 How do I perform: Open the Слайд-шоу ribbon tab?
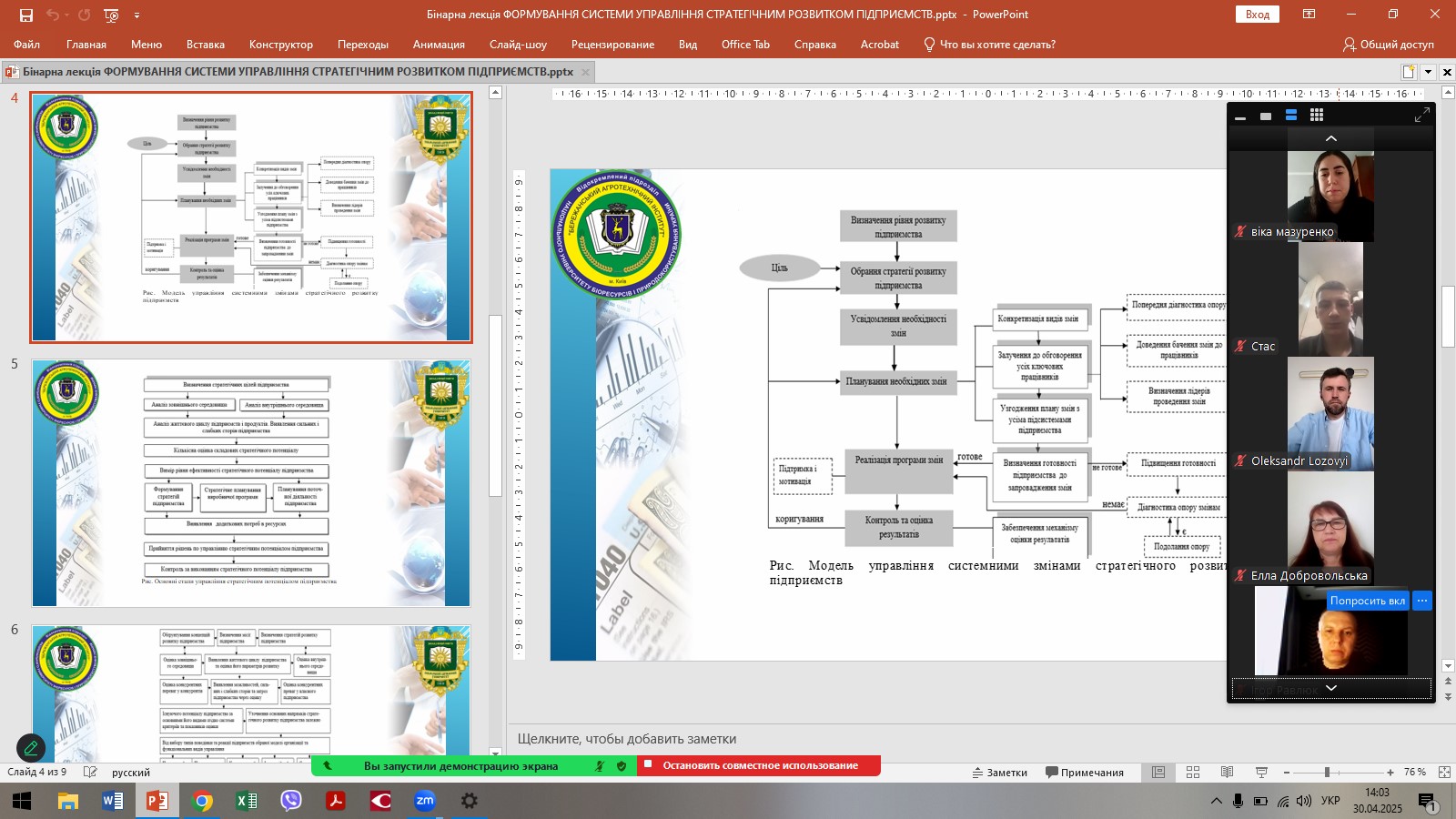tap(518, 44)
